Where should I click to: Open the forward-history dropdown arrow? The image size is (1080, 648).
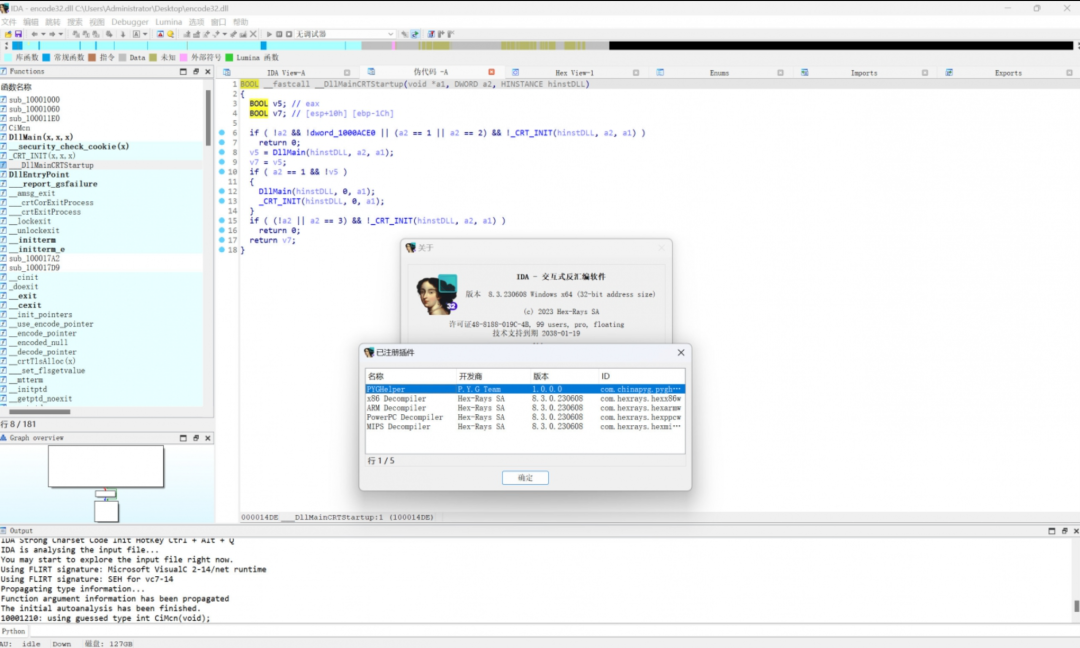tap(61, 34)
